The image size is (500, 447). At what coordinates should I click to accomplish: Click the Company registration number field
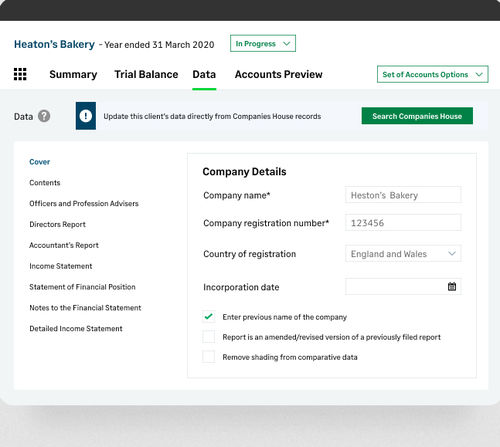point(403,222)
